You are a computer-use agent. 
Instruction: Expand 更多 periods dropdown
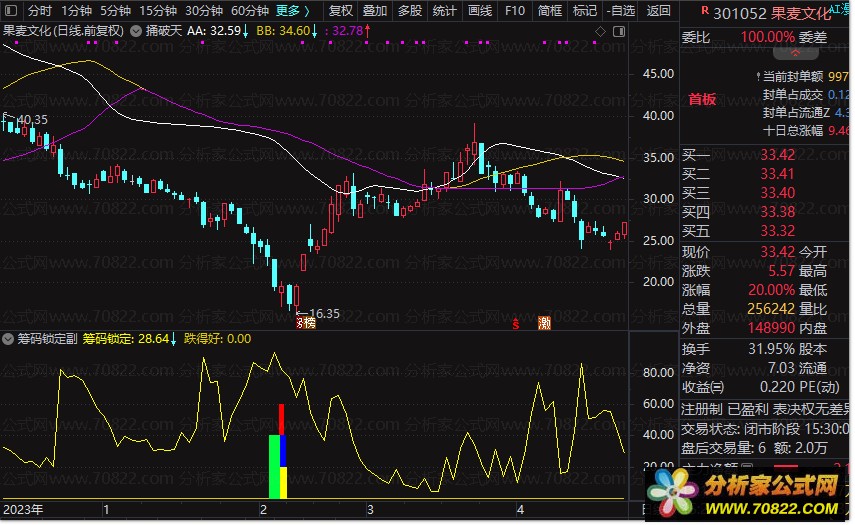click(x=293, y=10)
